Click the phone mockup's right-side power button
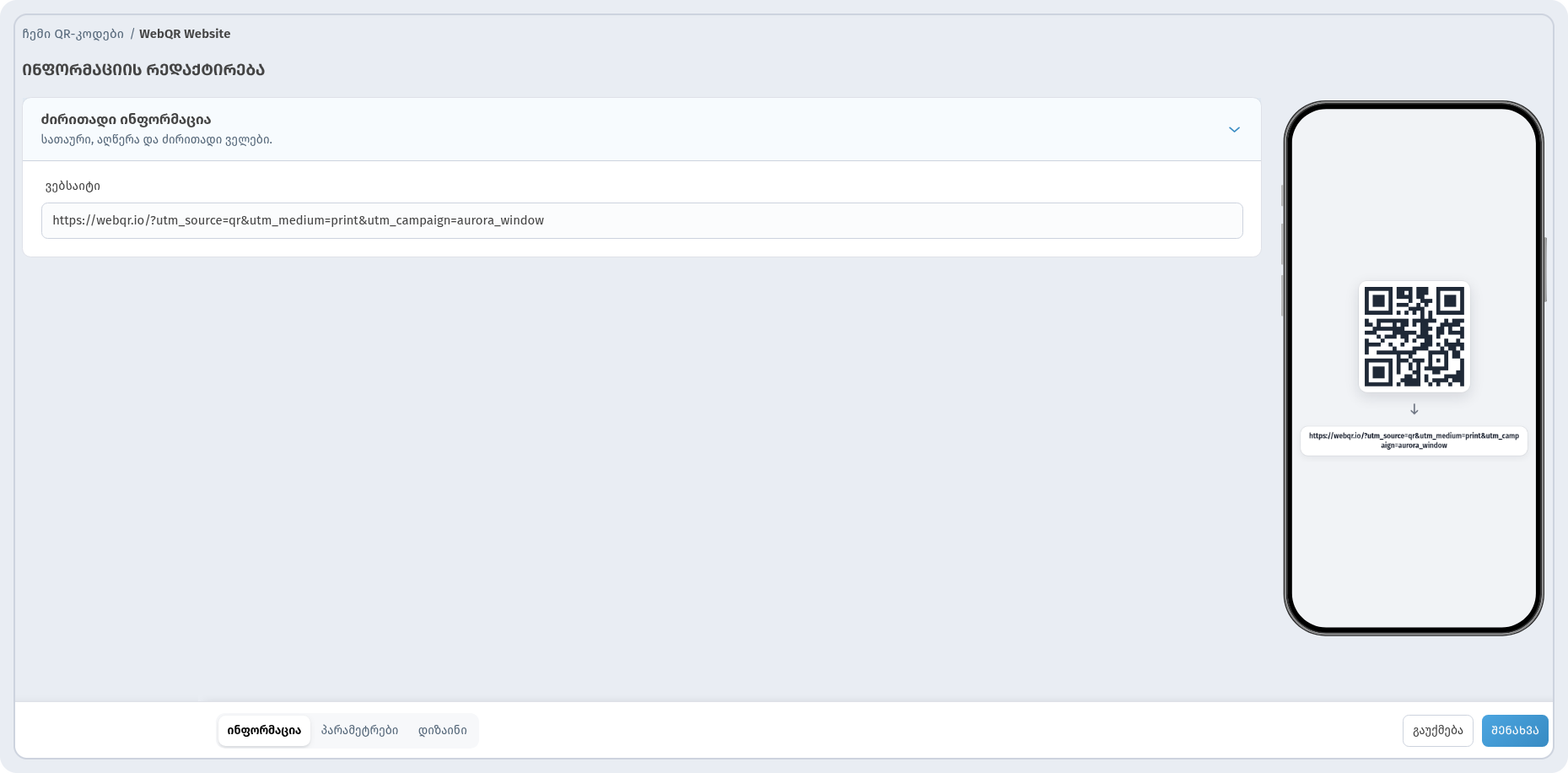This screenshot has width=1568, height=773. (1545, 270)
